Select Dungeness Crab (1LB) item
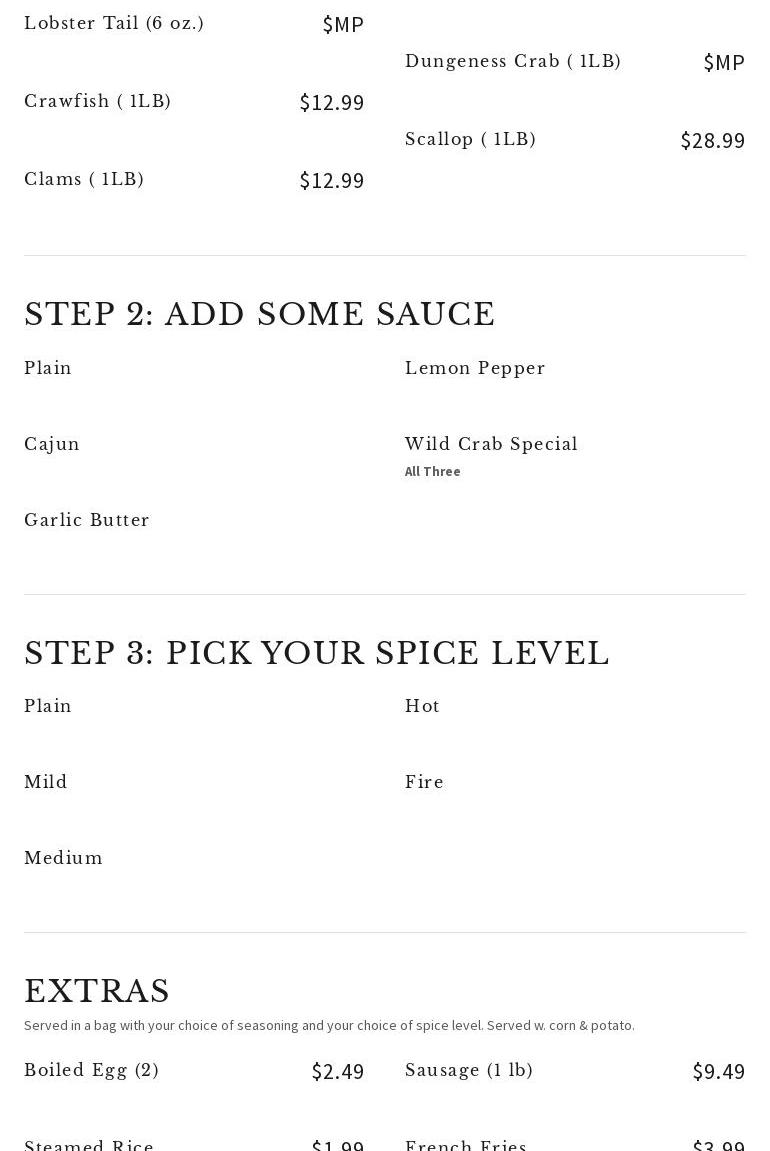The width and height of the screenshot is (770, 1151). click(513, 62)
